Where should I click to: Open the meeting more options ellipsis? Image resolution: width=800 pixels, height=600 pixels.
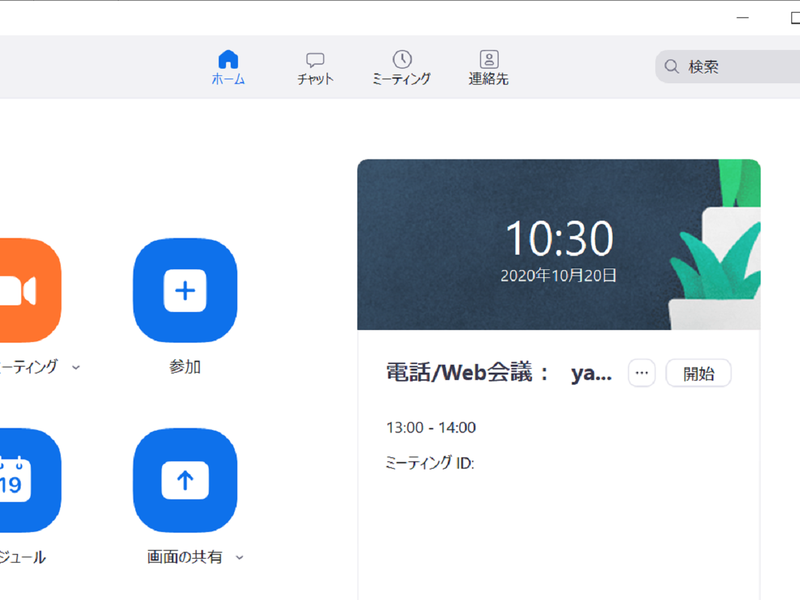[x=642, y=373]
